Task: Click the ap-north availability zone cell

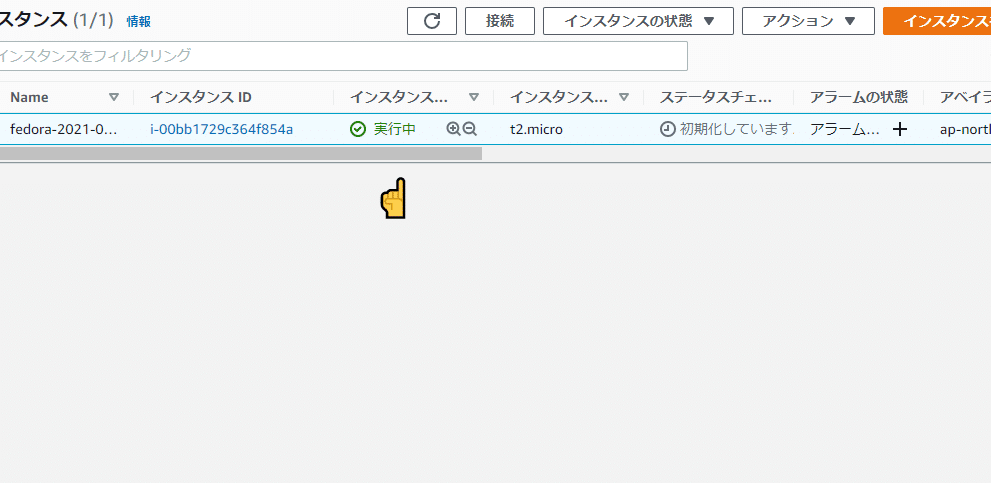Action: coord(965,130)
